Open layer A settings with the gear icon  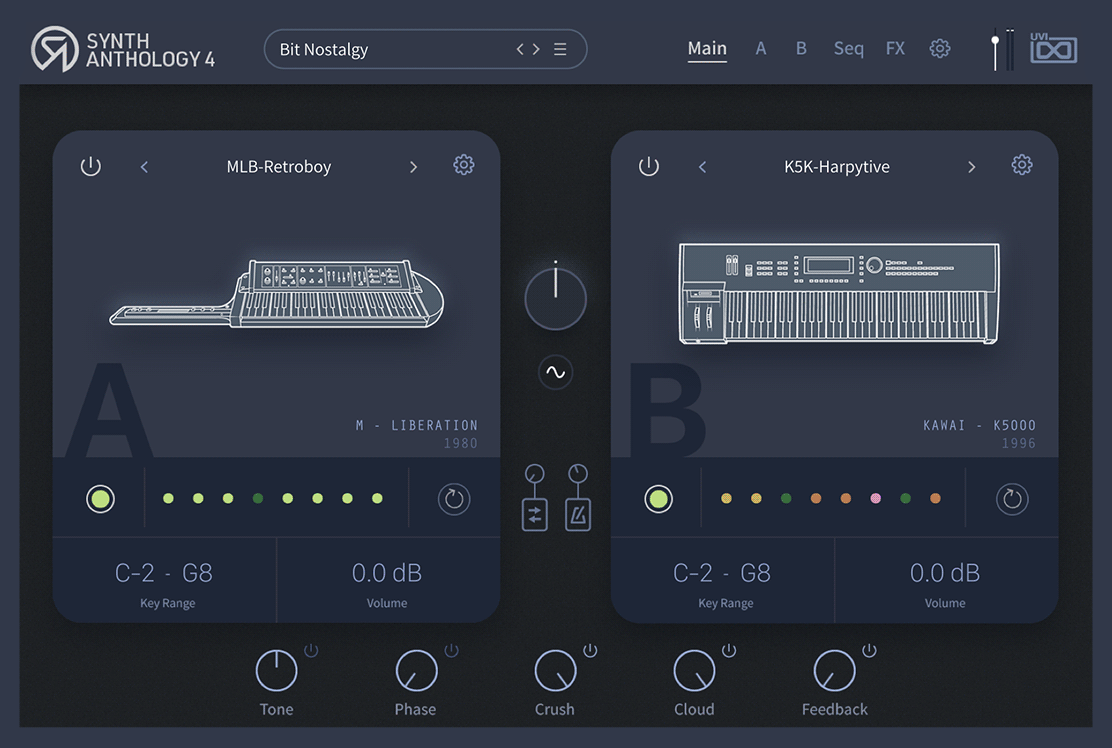click(x=463, y=164)
